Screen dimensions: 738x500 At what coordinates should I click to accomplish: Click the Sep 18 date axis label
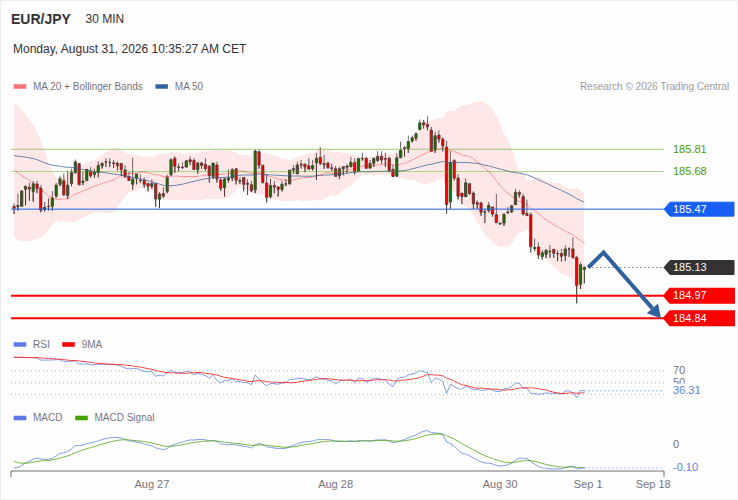pos(653,484)
